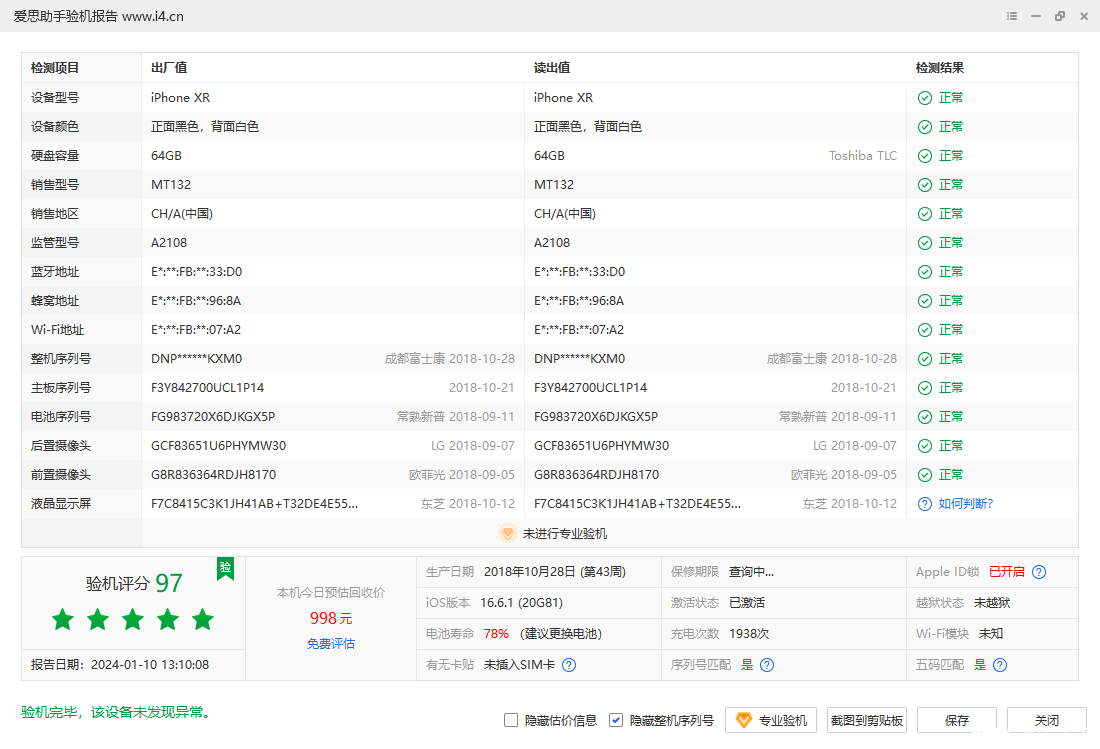Click the check icon in 电池序列号 row
Viewport: 1100px width, 749px height.
(925, 417)
